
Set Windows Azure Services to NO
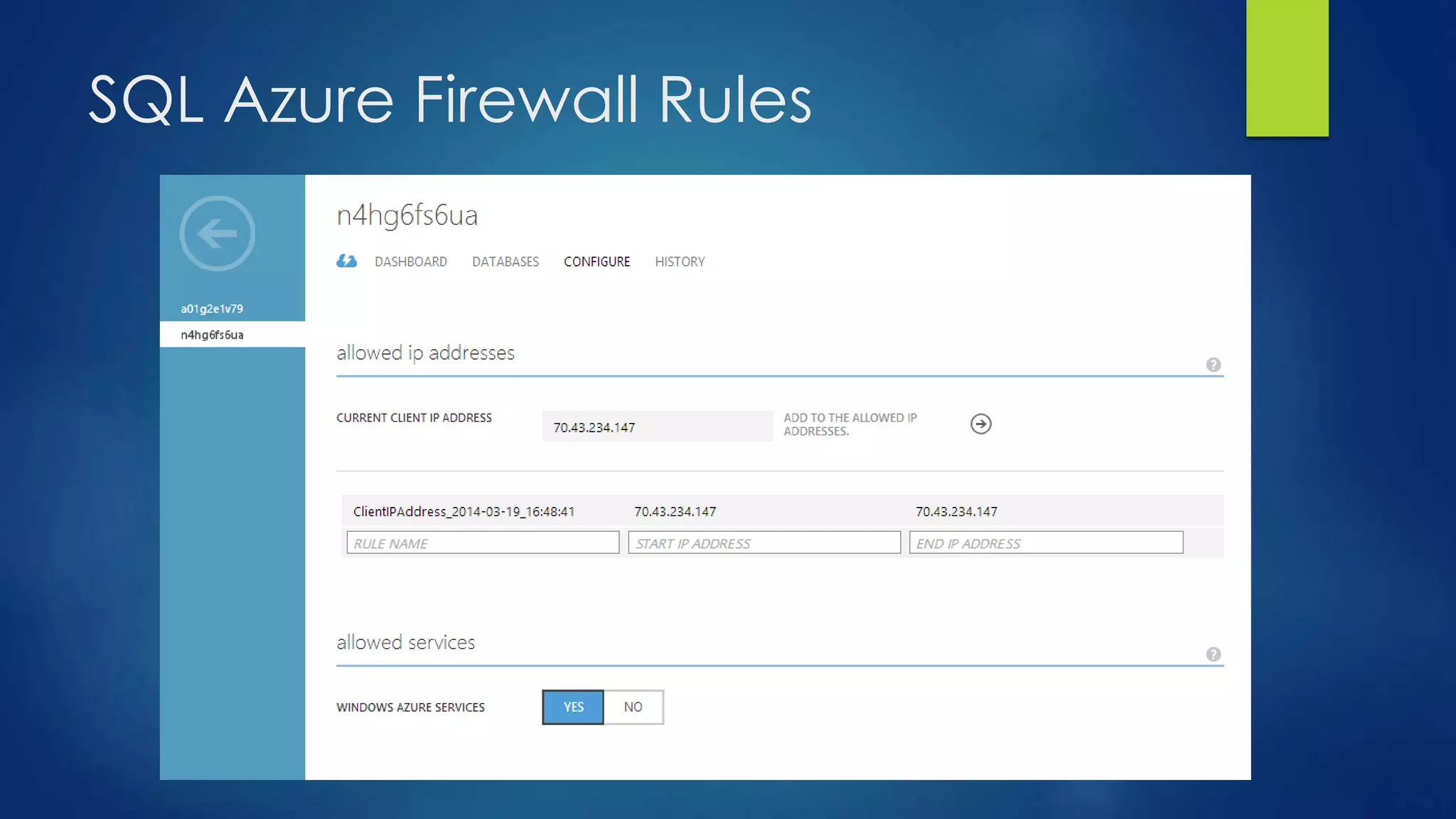633,707
